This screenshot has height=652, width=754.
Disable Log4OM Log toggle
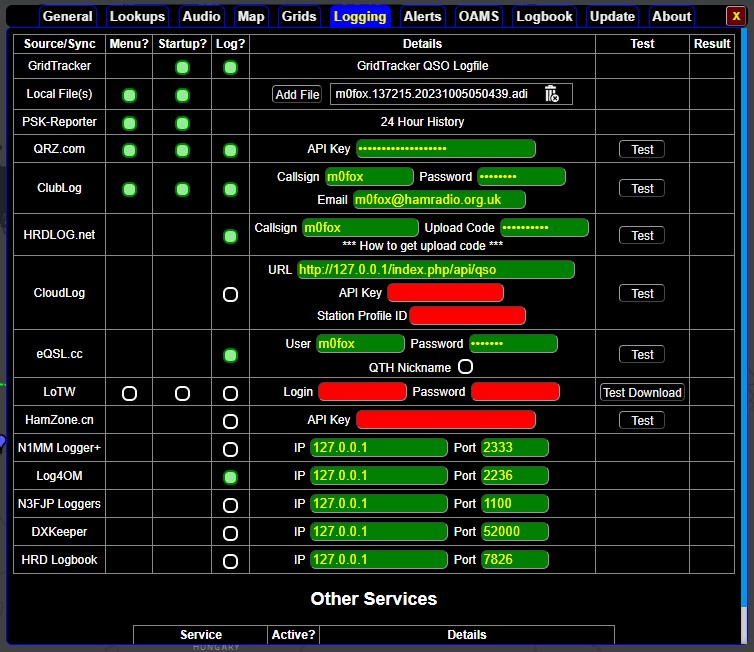point(230,477)
